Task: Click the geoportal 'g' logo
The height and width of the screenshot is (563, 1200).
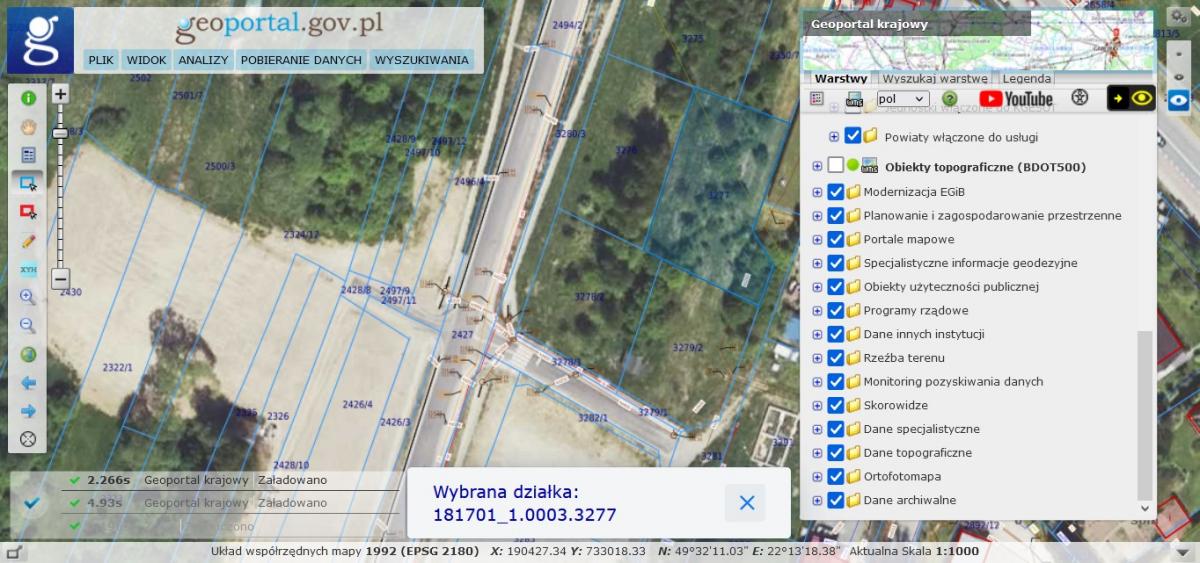Action: point(41,40)
